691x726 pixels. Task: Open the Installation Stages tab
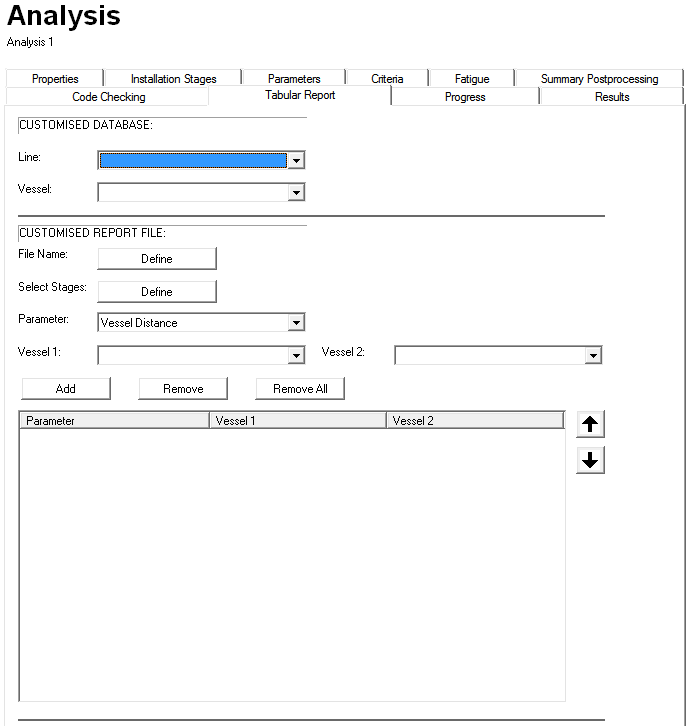173,79
